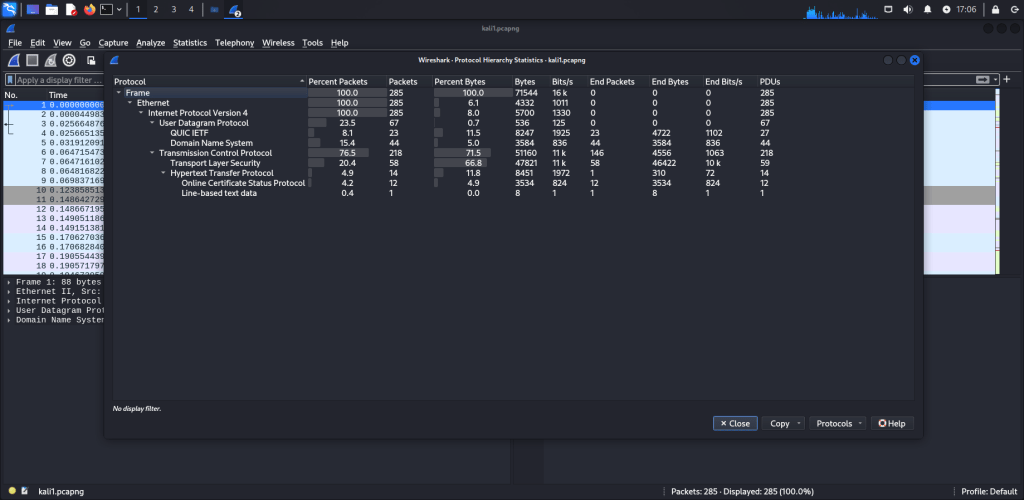
Task: Open Firefox from the top panel
Action: coord(89,10)
